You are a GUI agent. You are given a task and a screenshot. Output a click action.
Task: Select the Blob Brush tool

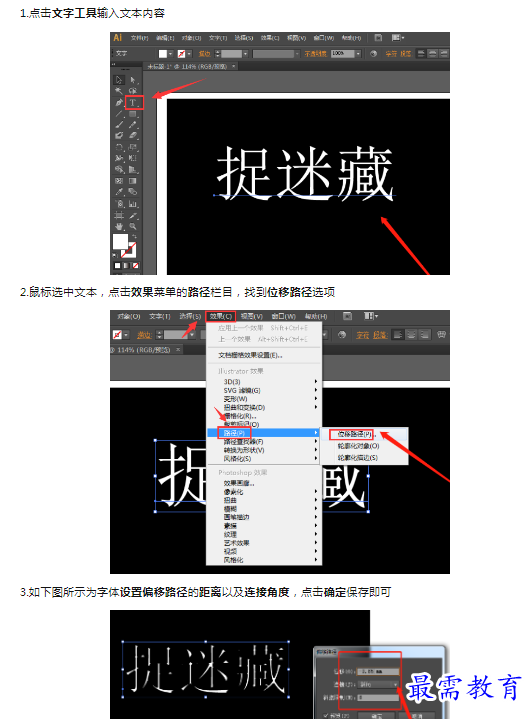tap(119, 136)
